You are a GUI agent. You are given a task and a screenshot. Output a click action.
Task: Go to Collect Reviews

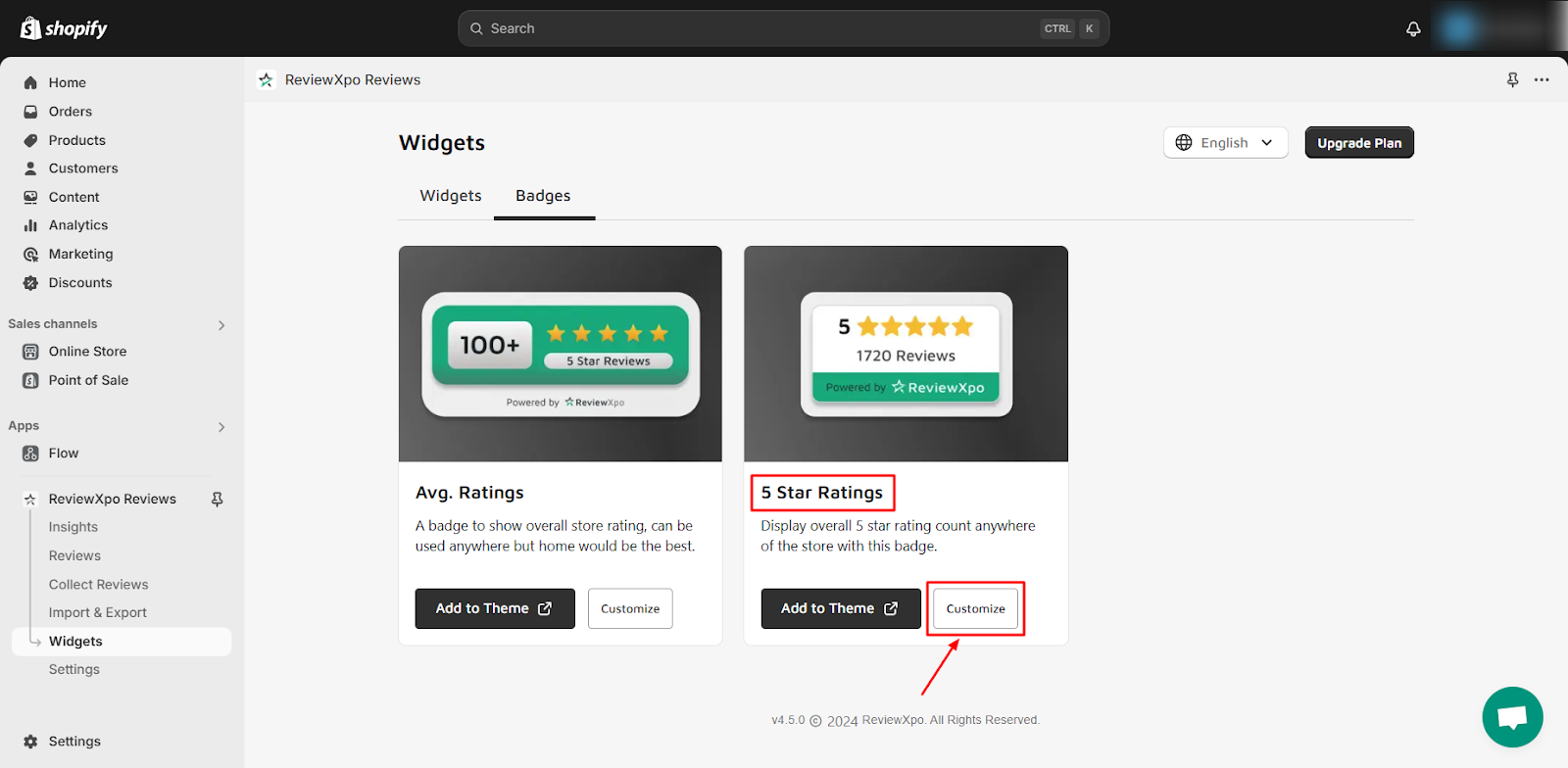[x=99, y=585]
